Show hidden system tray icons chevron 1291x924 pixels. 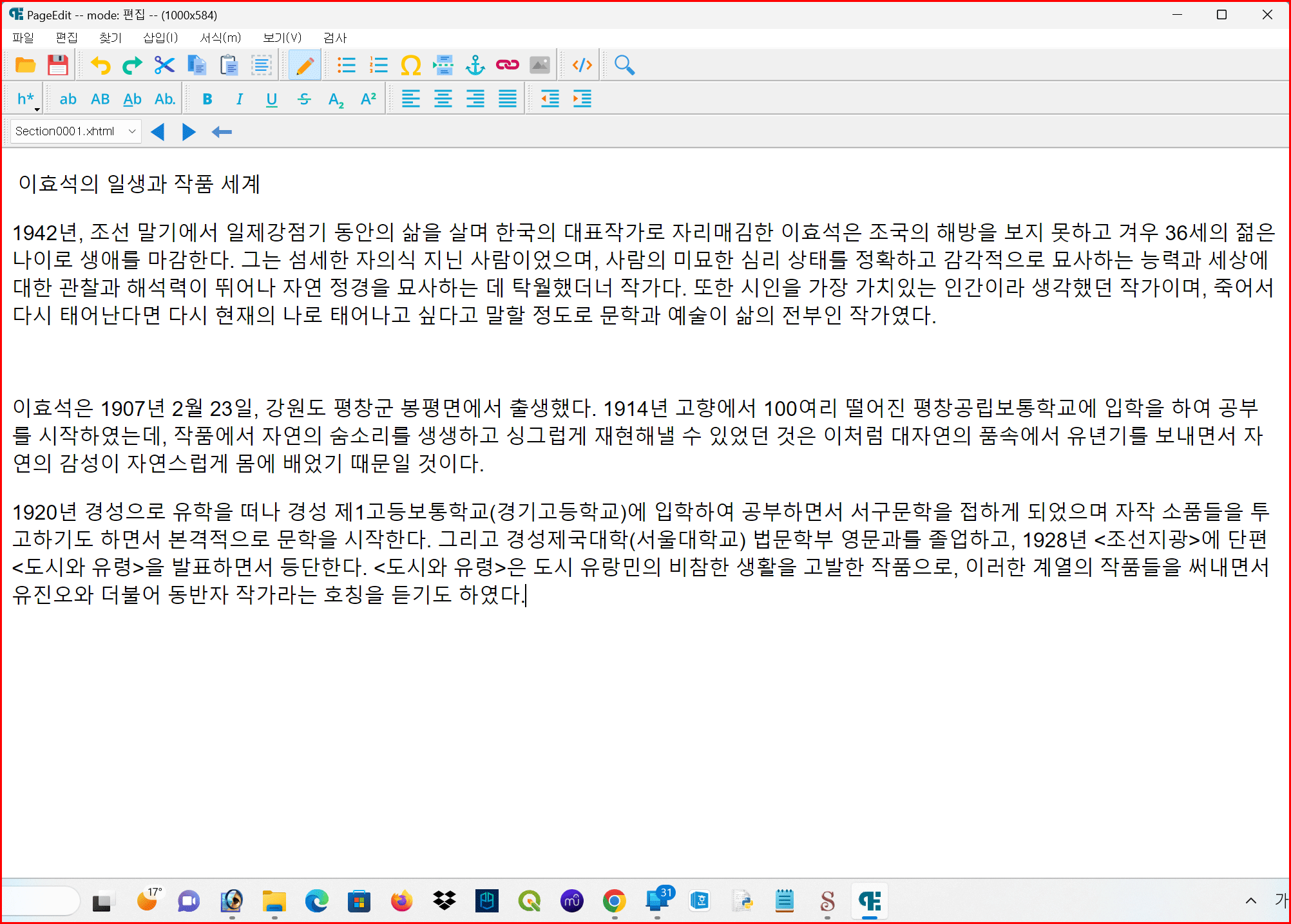tap(1250, 901)
